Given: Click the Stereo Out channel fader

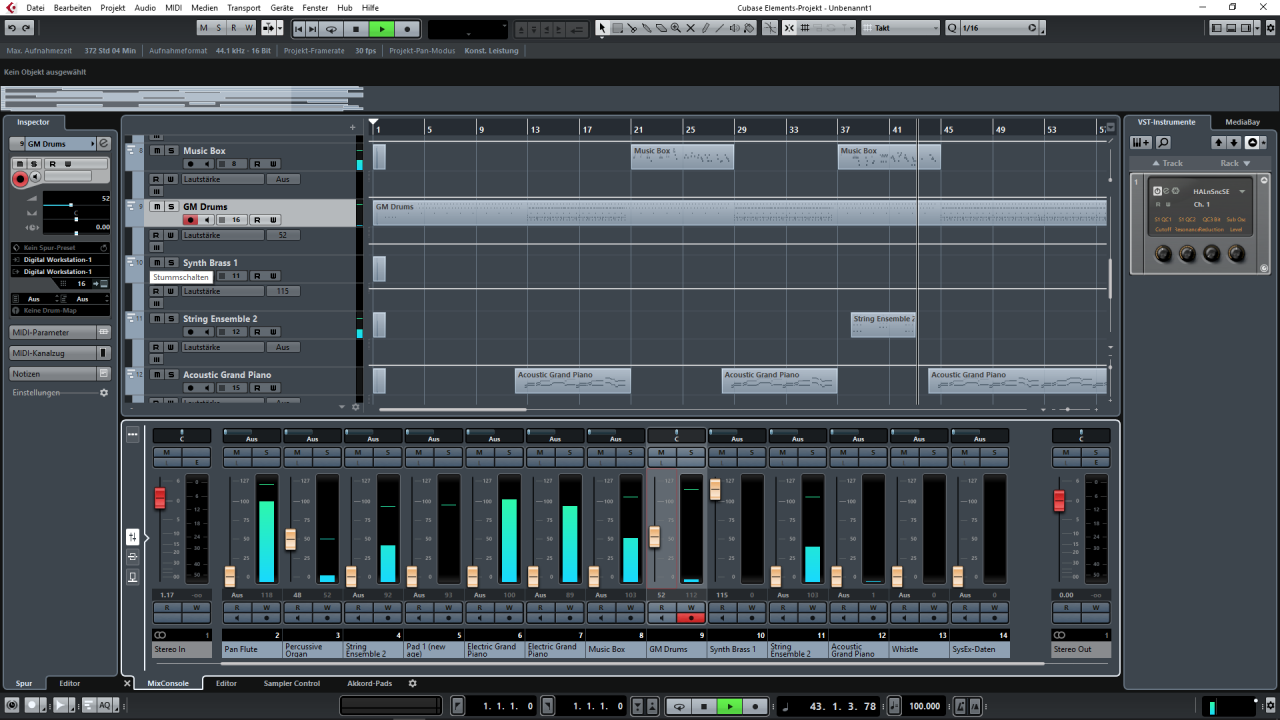Looking at the screenshot, I should tap(1059, 500).
